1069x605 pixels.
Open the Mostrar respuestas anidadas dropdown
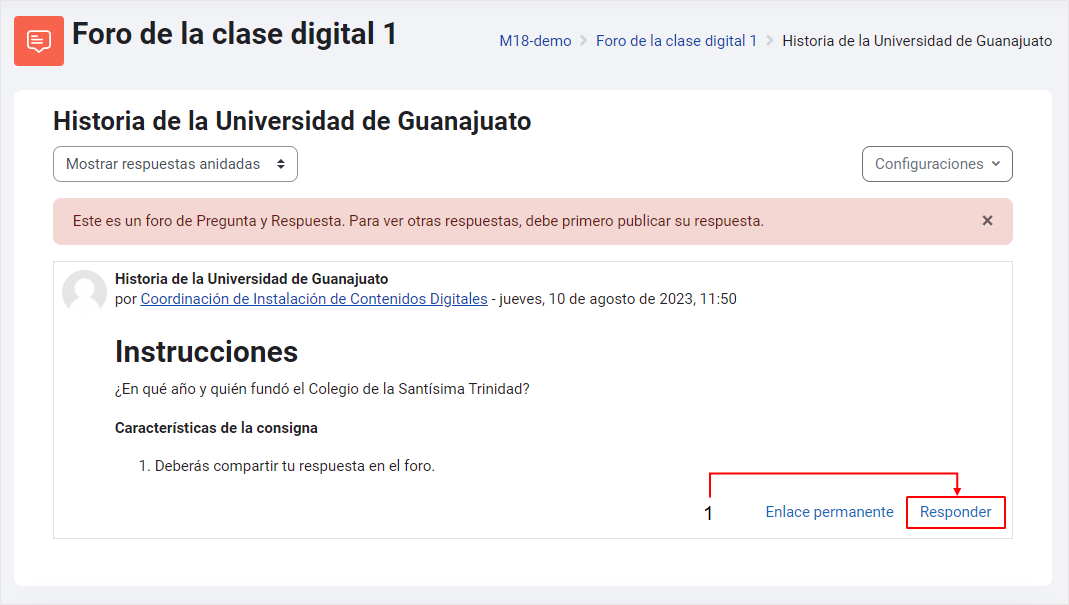(175, 164)
